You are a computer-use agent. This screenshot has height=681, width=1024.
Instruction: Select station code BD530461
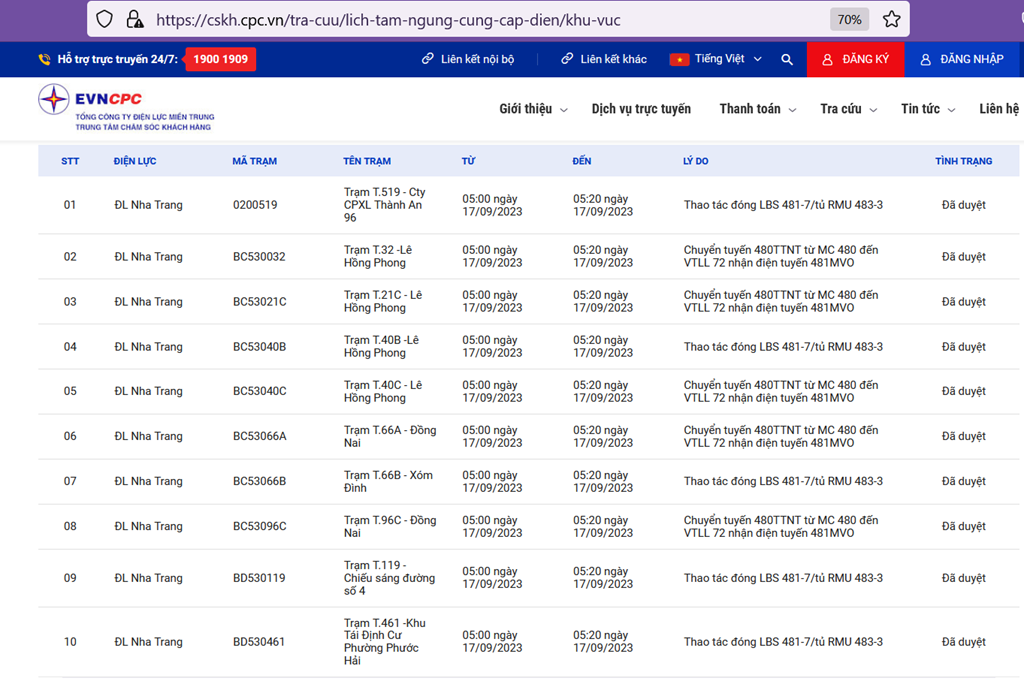[259, 642]
